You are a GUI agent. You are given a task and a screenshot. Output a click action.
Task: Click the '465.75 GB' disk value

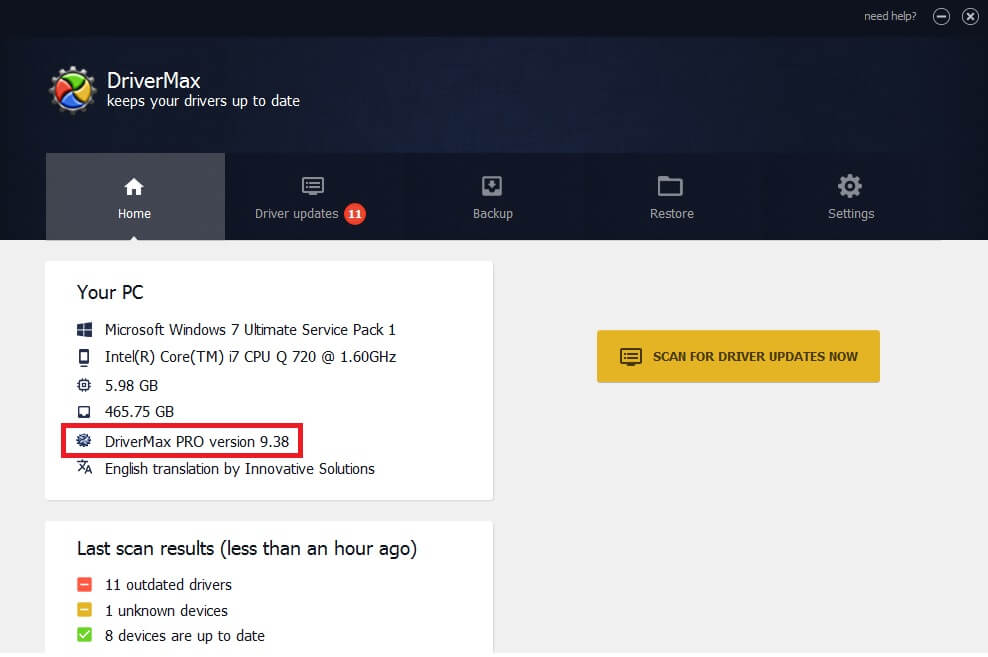tap(139, 412)
